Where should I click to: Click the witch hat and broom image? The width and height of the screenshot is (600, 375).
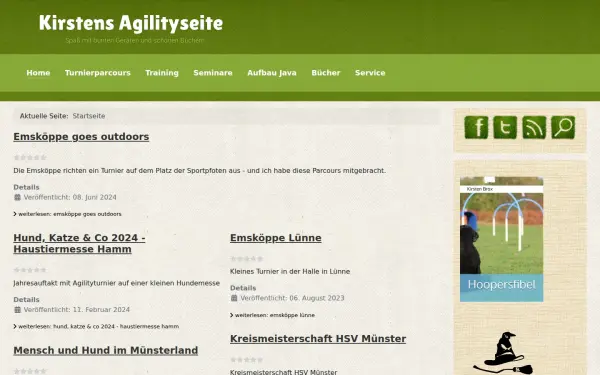tap(502, 353)
